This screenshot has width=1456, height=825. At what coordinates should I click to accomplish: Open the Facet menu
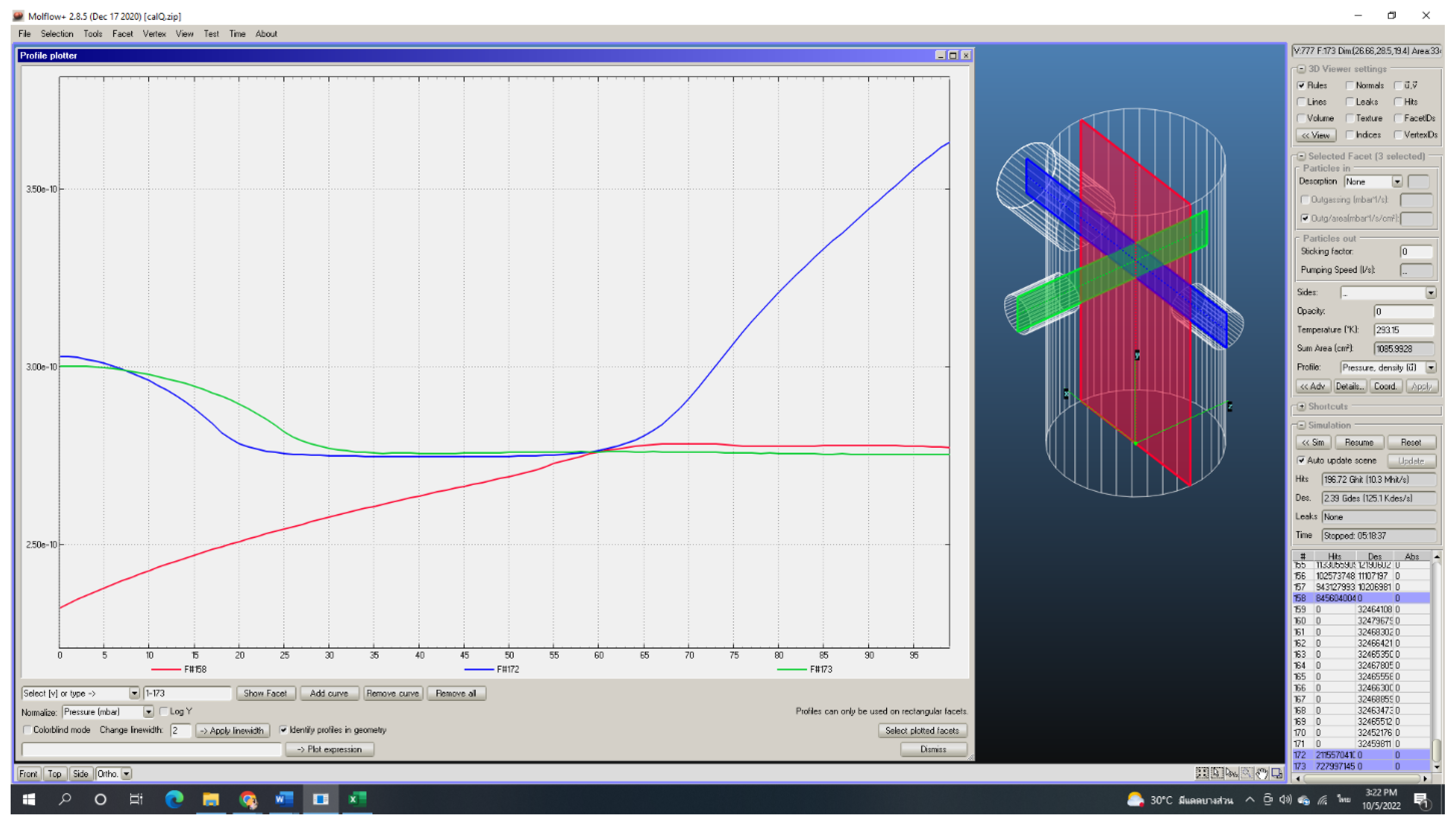(x=122, y=34)
